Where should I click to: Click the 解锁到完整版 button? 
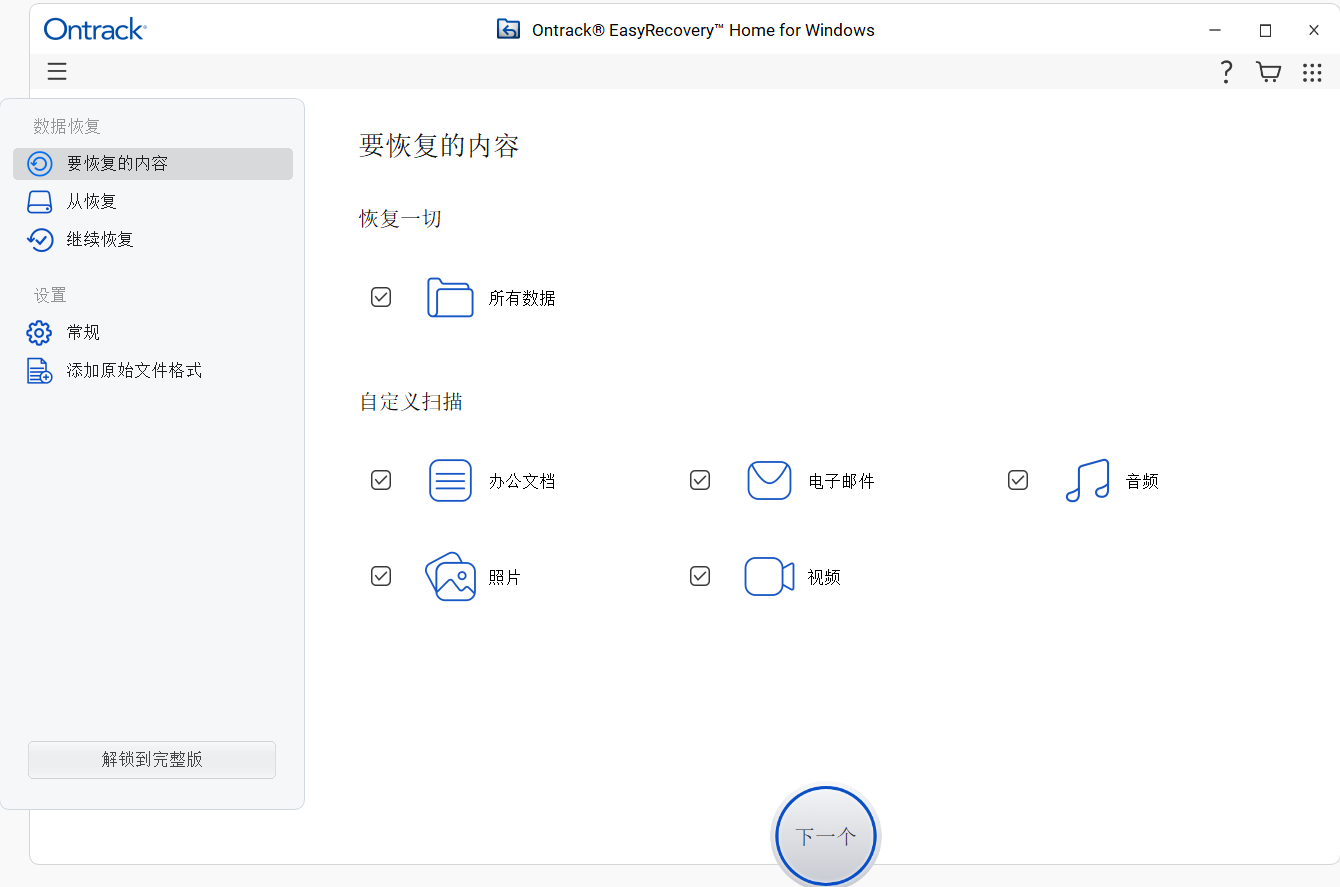click(152, 760)
